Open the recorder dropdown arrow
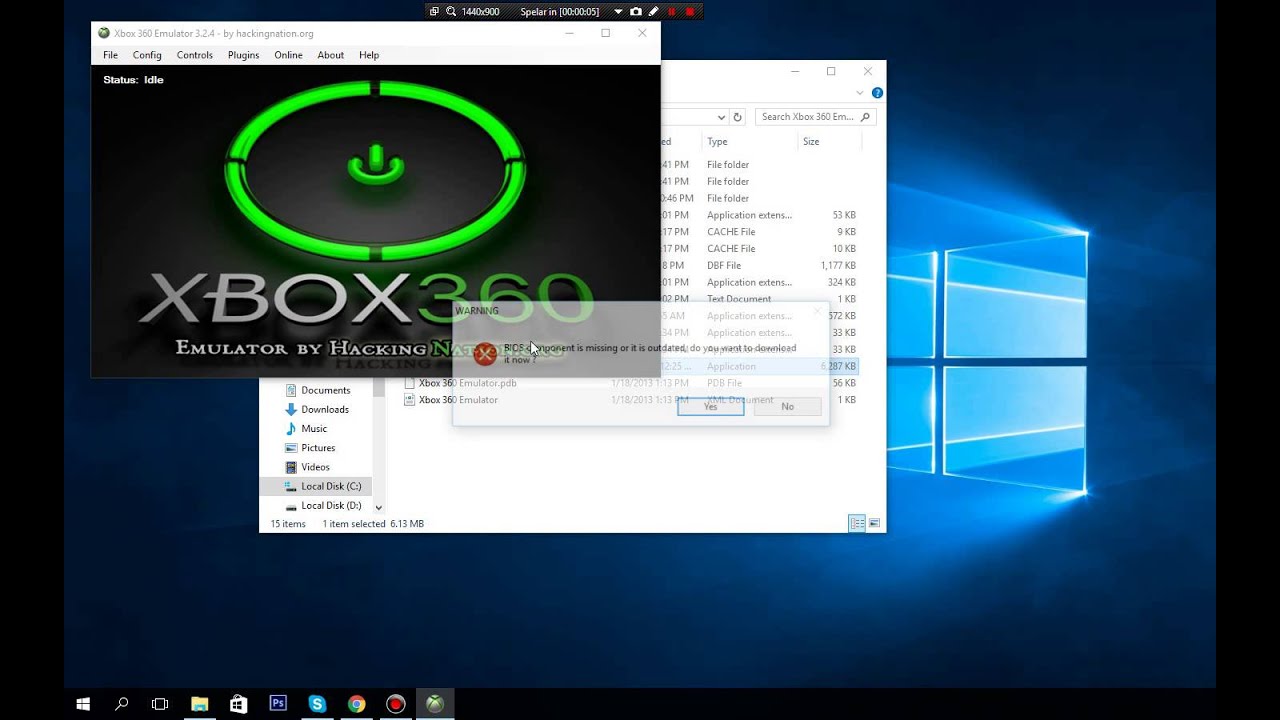1280x720 pixels. coord(618,12)
